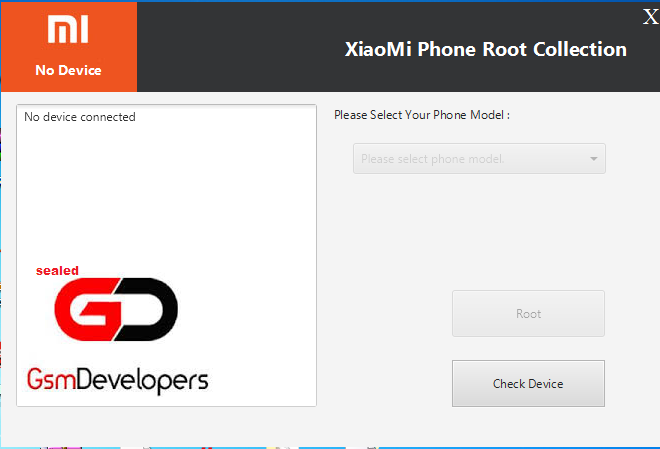Click the disabled Root button
Viewport: 660px width, 449px height.
(528, 314)
